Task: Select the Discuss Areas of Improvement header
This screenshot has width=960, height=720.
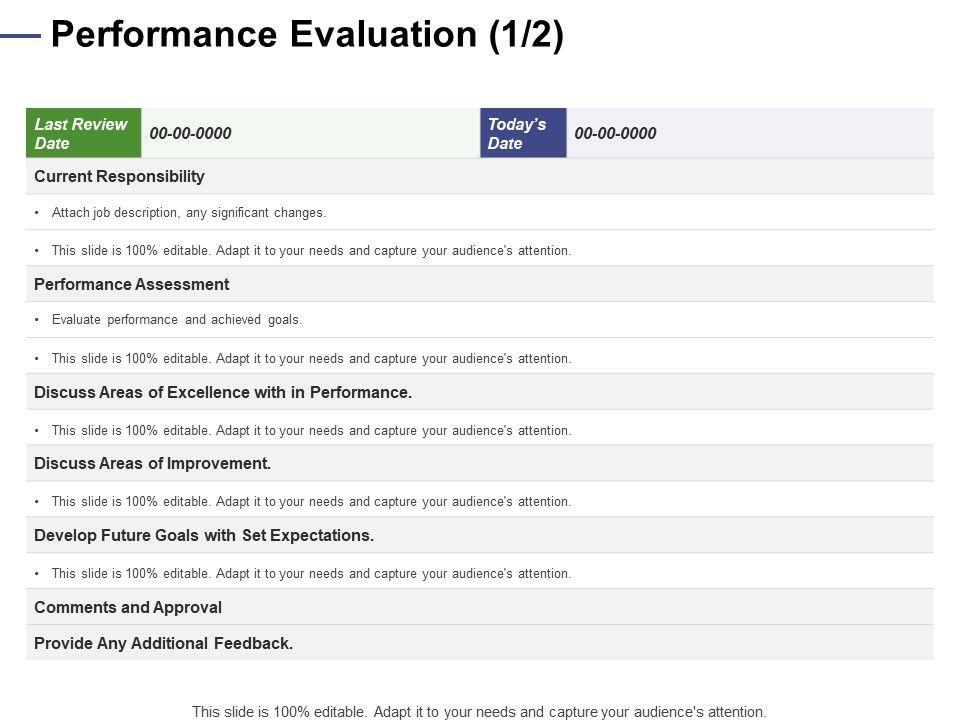Action: click(152, 463)
